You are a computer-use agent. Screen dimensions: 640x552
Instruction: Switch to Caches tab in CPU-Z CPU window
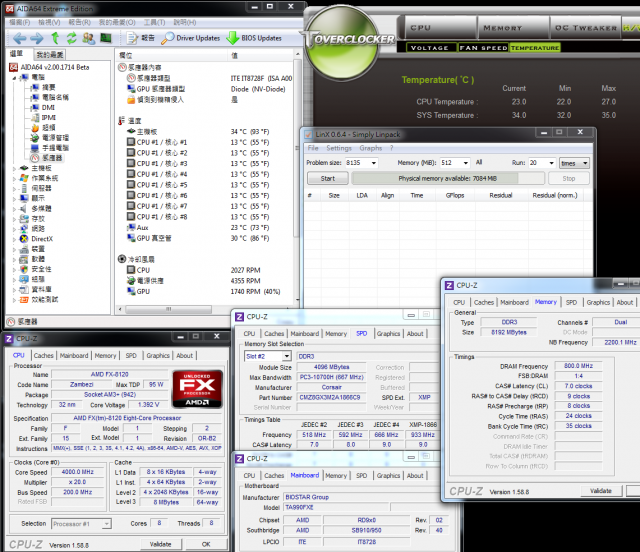(x=43, y=356)
